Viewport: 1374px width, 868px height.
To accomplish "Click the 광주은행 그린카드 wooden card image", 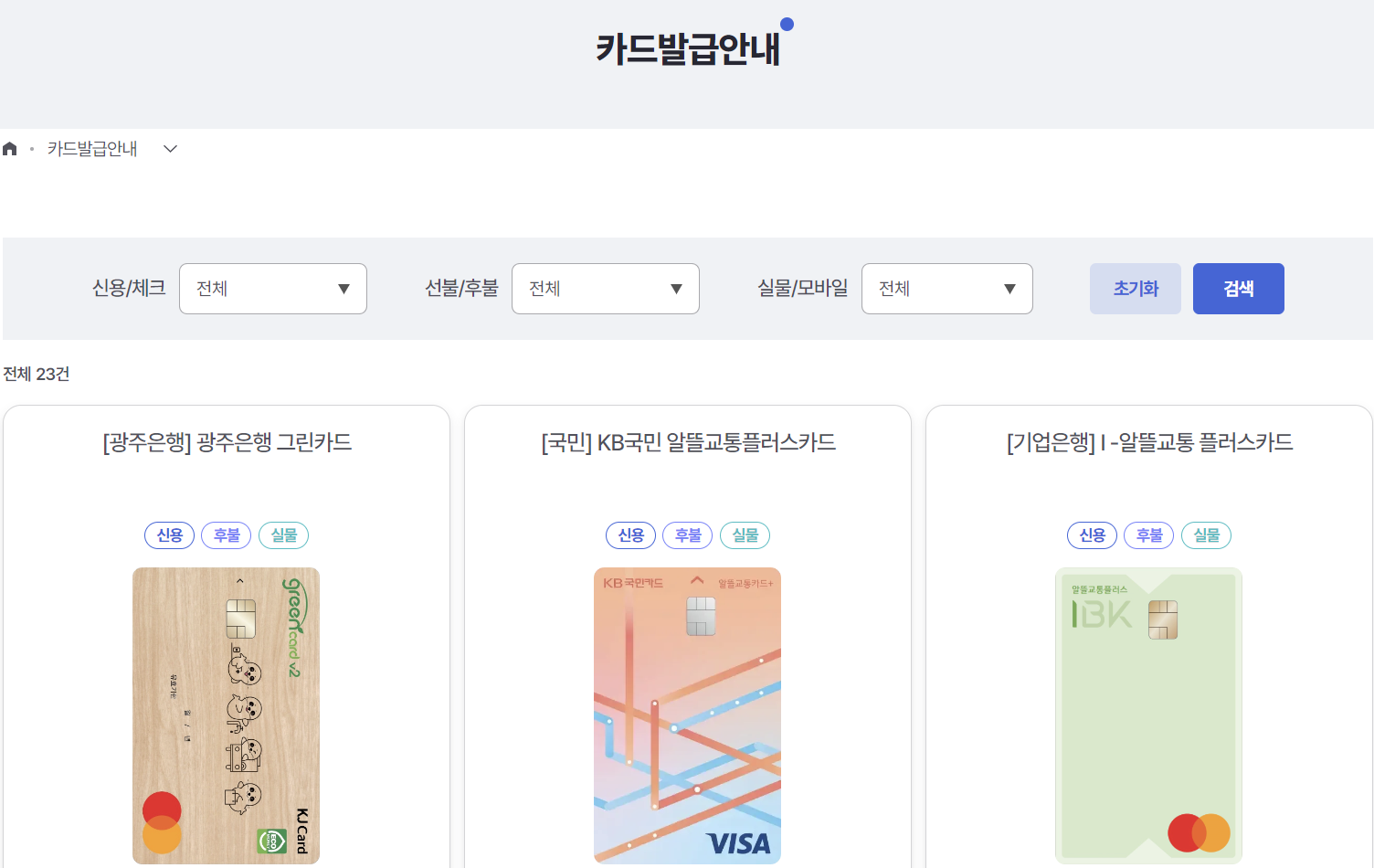I will coord(226,716).
